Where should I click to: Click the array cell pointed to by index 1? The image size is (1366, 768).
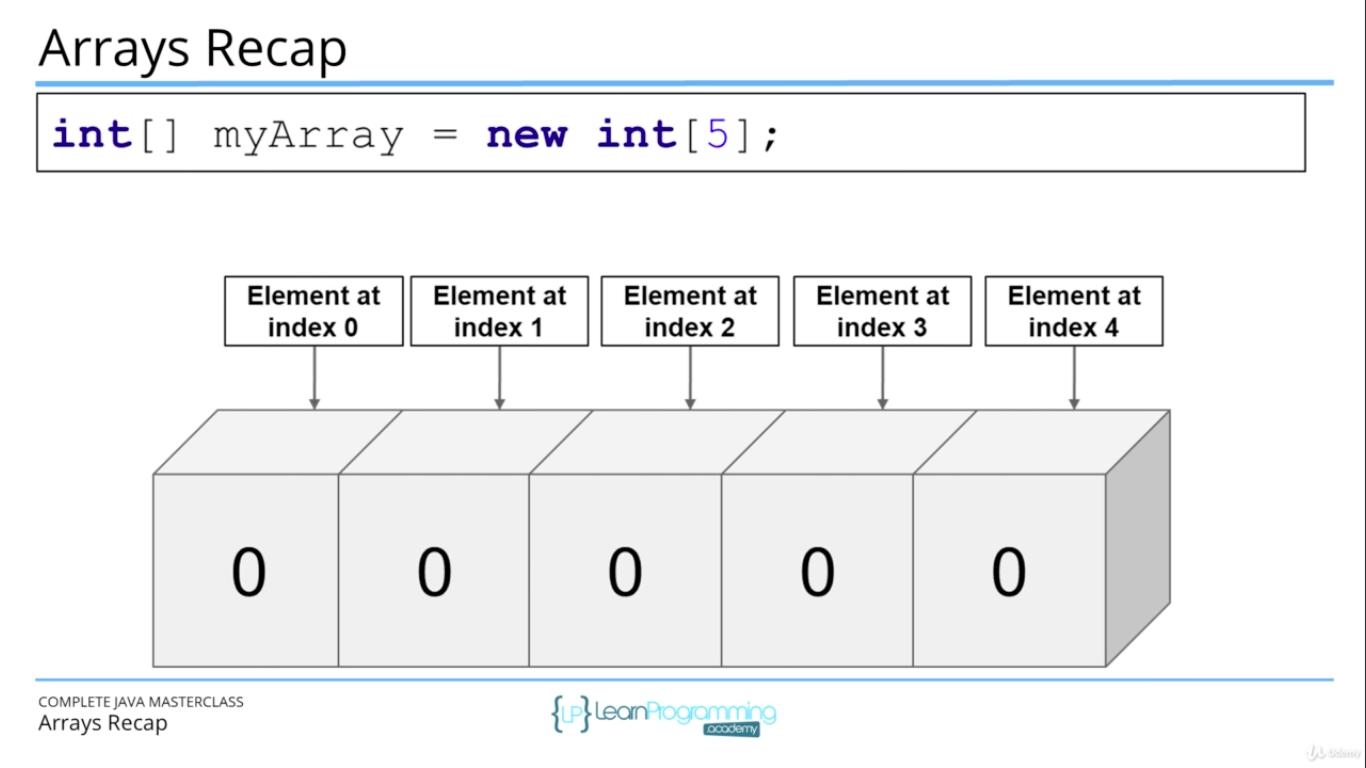pyautogui.click(x=434, y=570)
